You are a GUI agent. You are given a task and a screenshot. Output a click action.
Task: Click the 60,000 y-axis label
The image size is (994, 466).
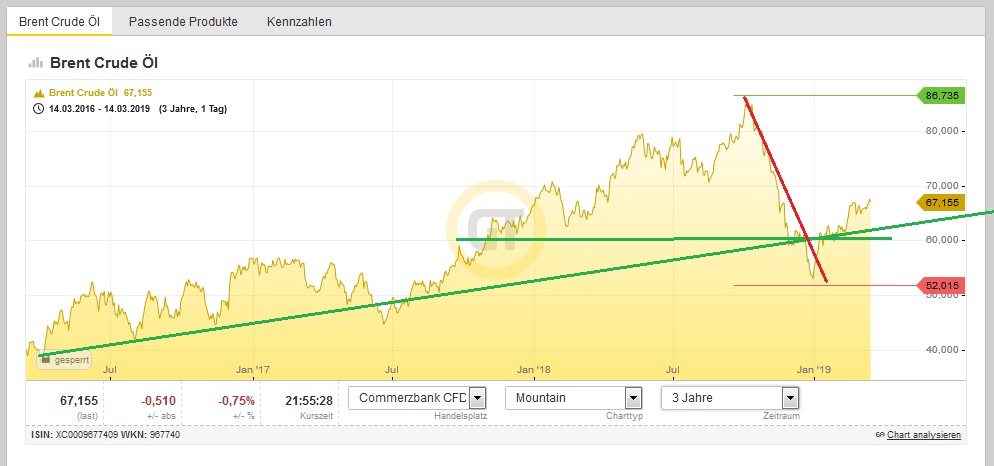pos(941,241)
